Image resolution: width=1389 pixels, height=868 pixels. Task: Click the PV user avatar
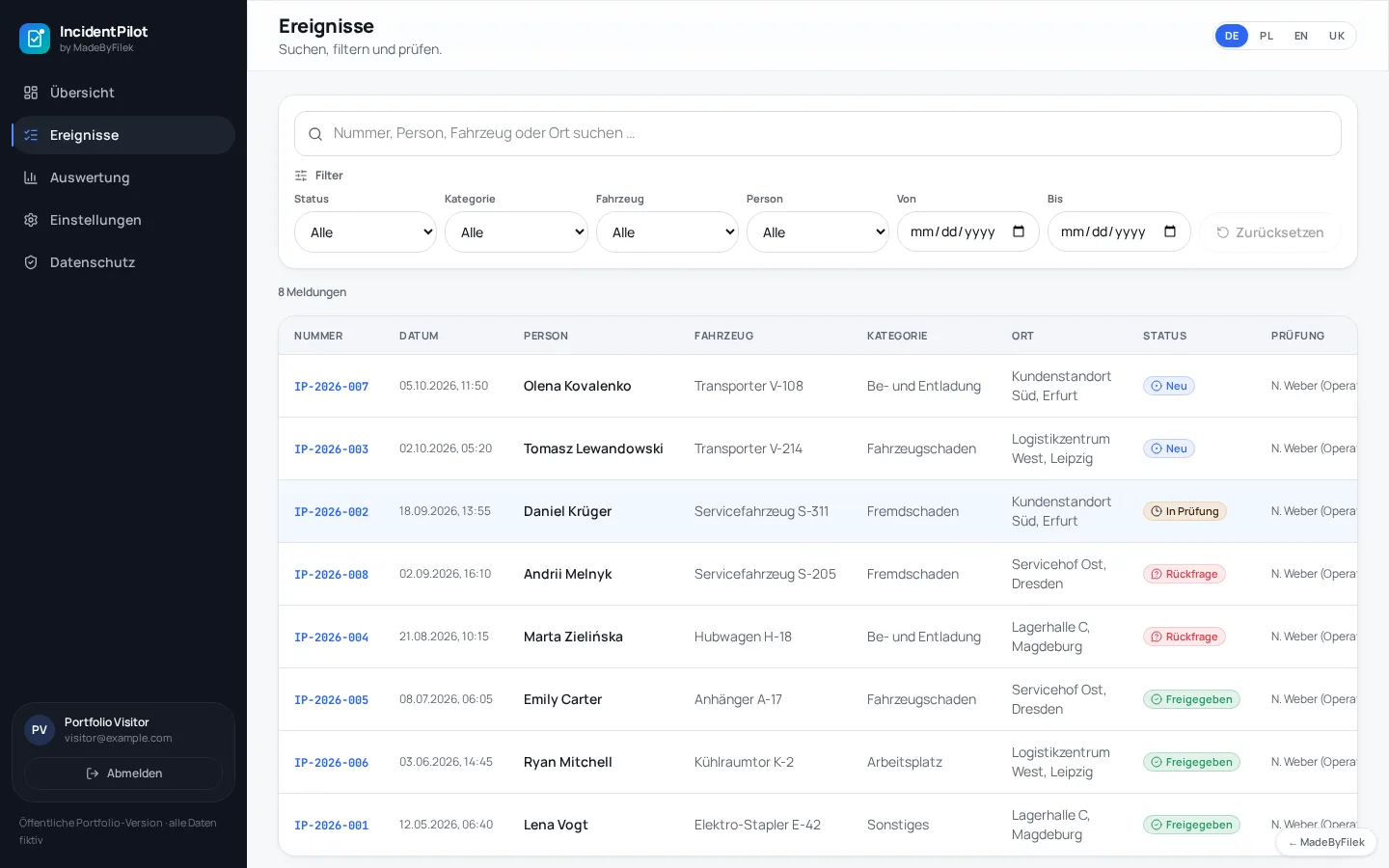coord(40,730)
